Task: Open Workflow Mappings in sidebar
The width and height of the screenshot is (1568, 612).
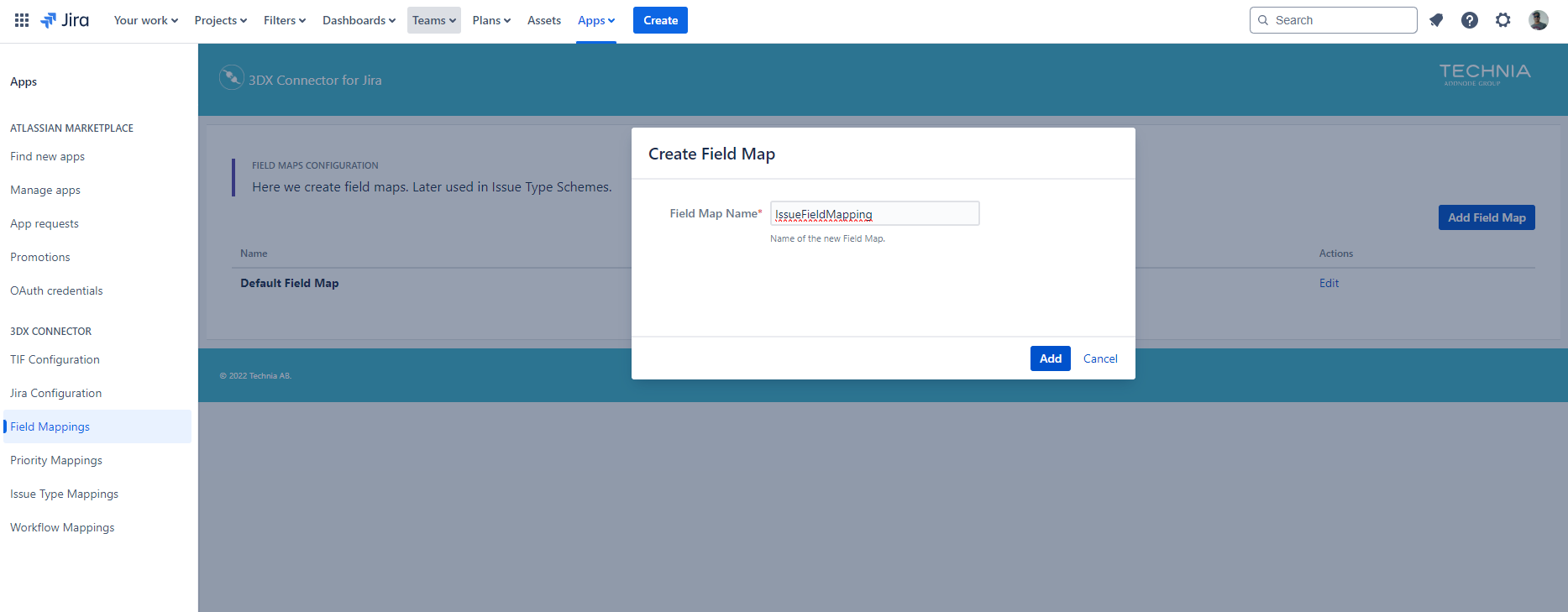Action: click(x=62, y=527)
